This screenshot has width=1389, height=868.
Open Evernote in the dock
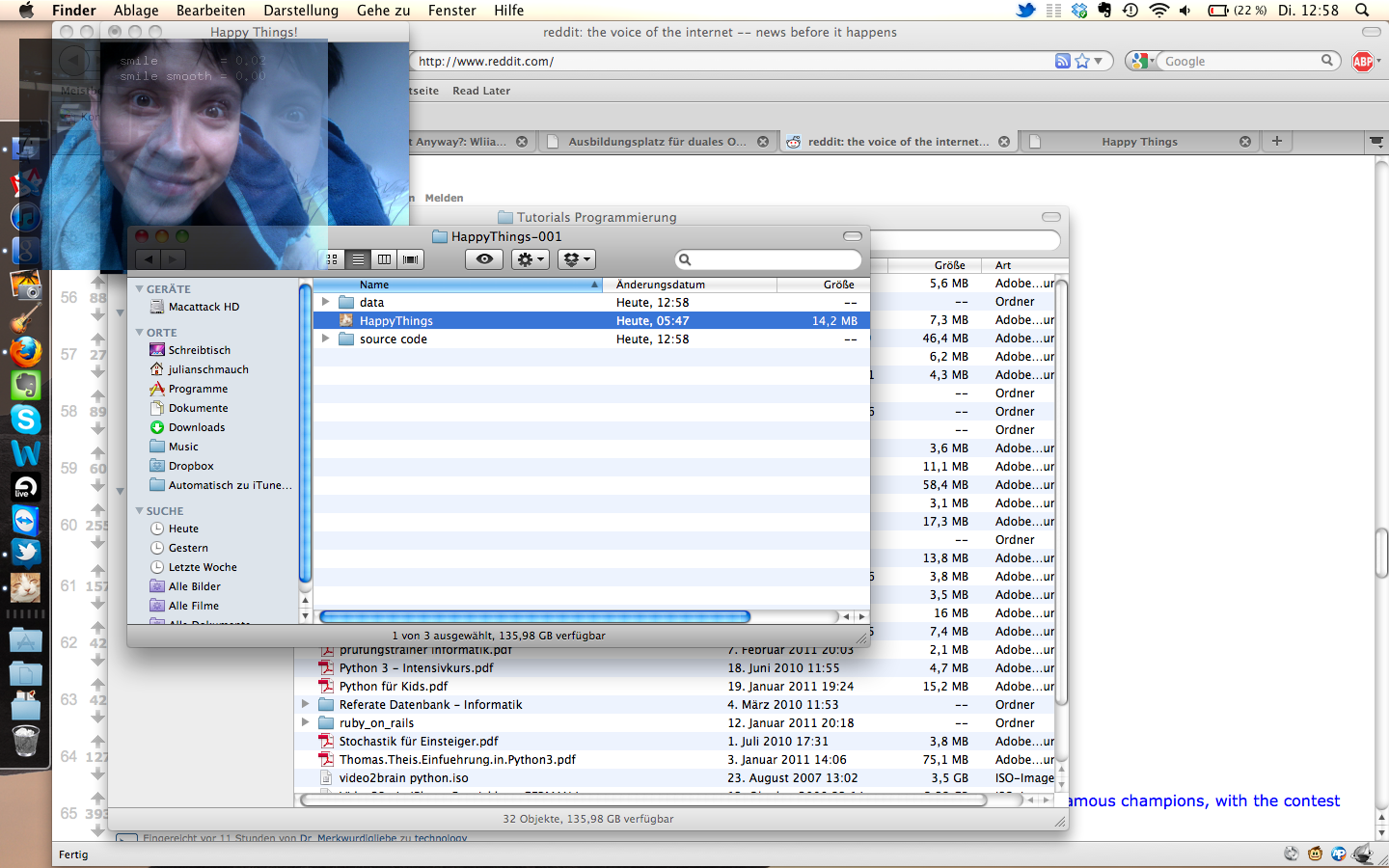[26, 386]
